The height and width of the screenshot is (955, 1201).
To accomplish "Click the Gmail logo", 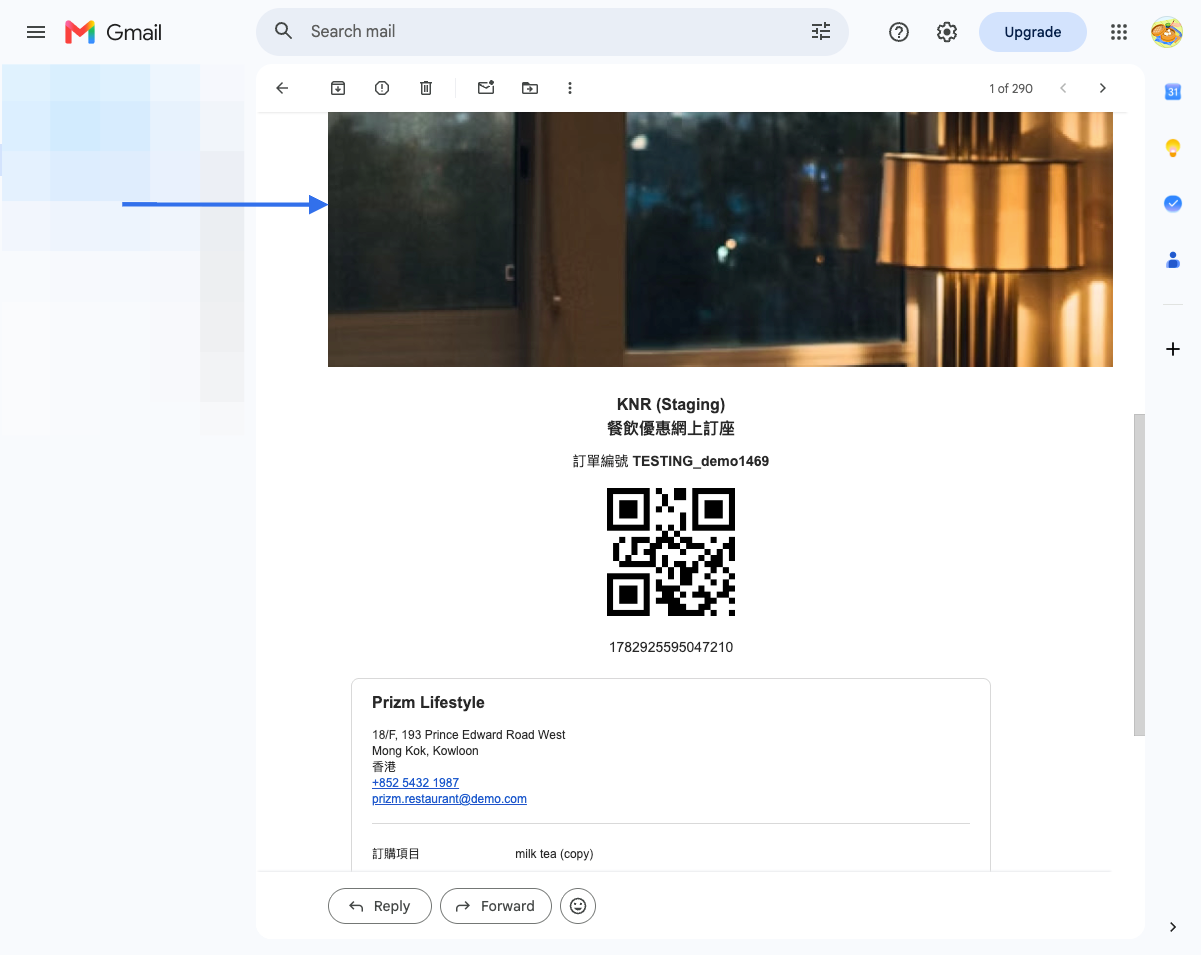I will click(x=113, y=32).
